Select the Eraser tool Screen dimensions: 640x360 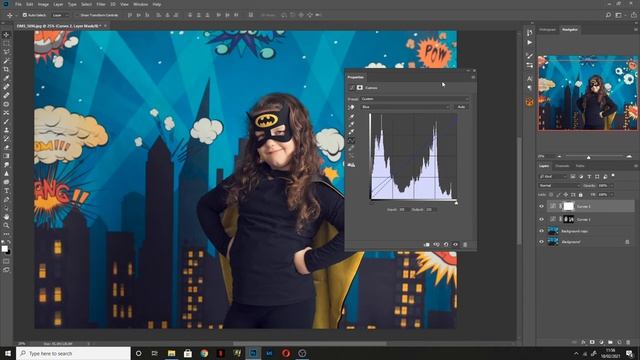point(6,147)
